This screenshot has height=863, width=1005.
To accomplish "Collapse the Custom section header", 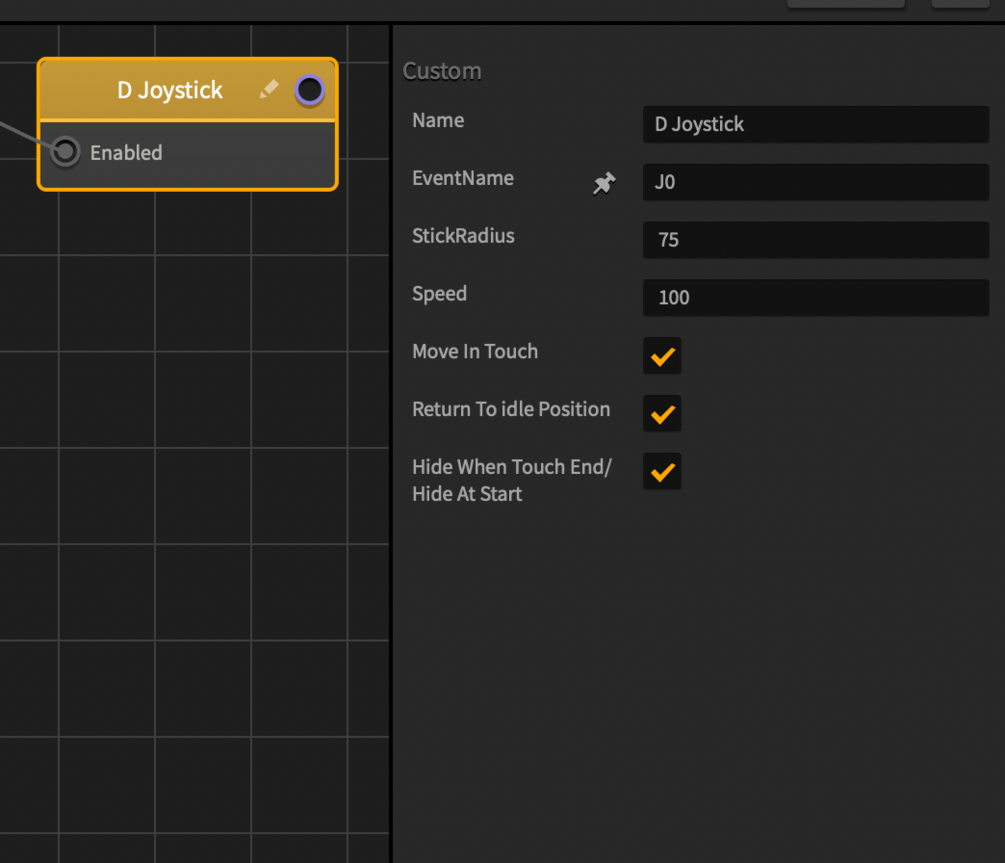I will (442, 71).
